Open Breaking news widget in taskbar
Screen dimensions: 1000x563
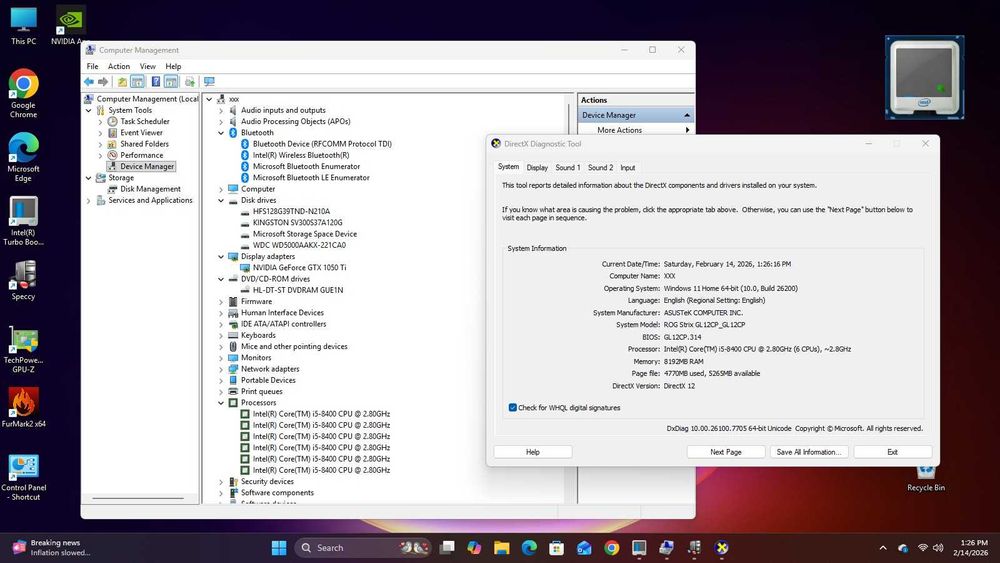pyautogui.click(x=52, y=548)
